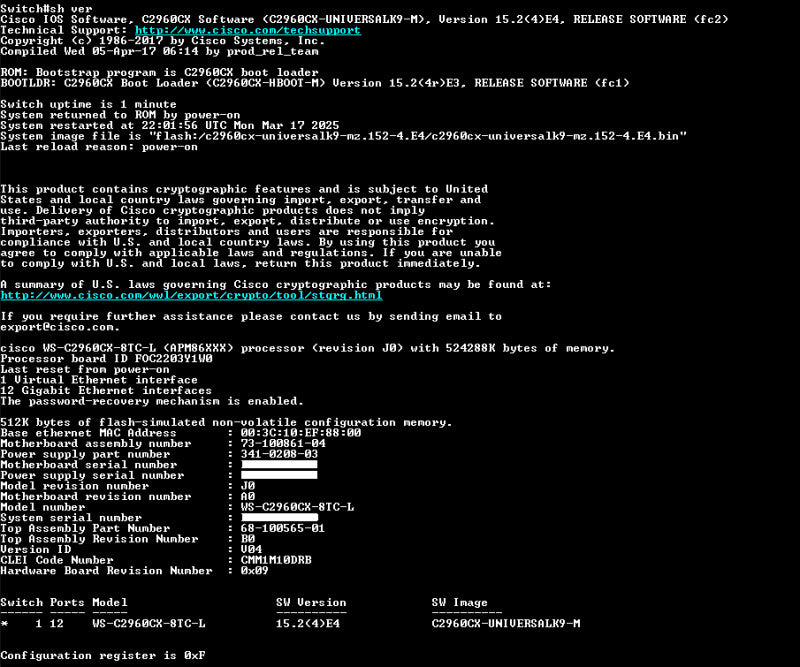
Task: Select table SW image 'C2960CX-UNIVERSALK9-M'
Action: pos(506,624)
